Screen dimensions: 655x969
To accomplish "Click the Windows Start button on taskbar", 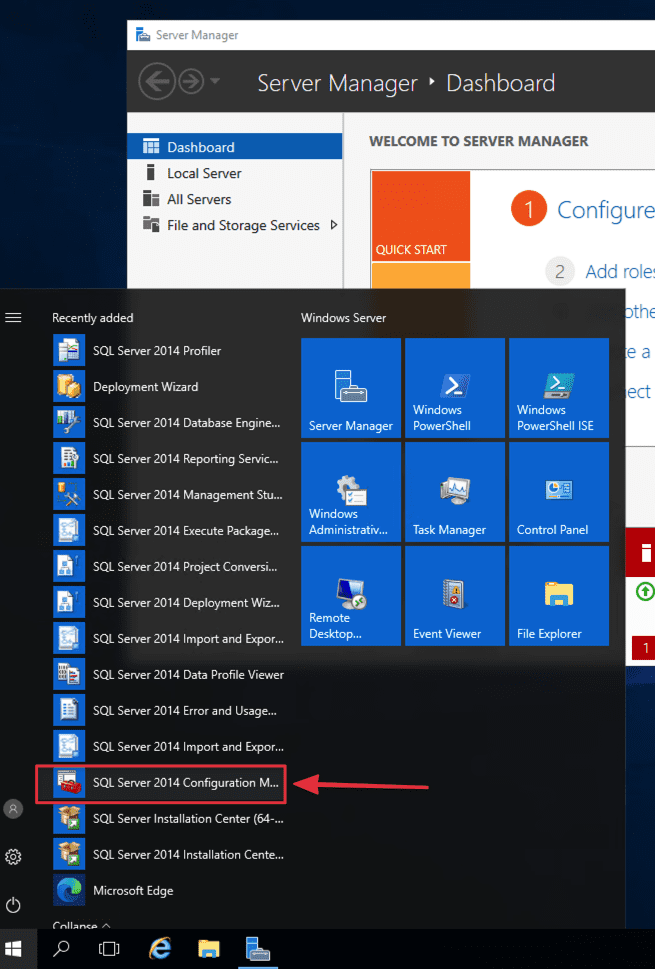I will [15, 948].
